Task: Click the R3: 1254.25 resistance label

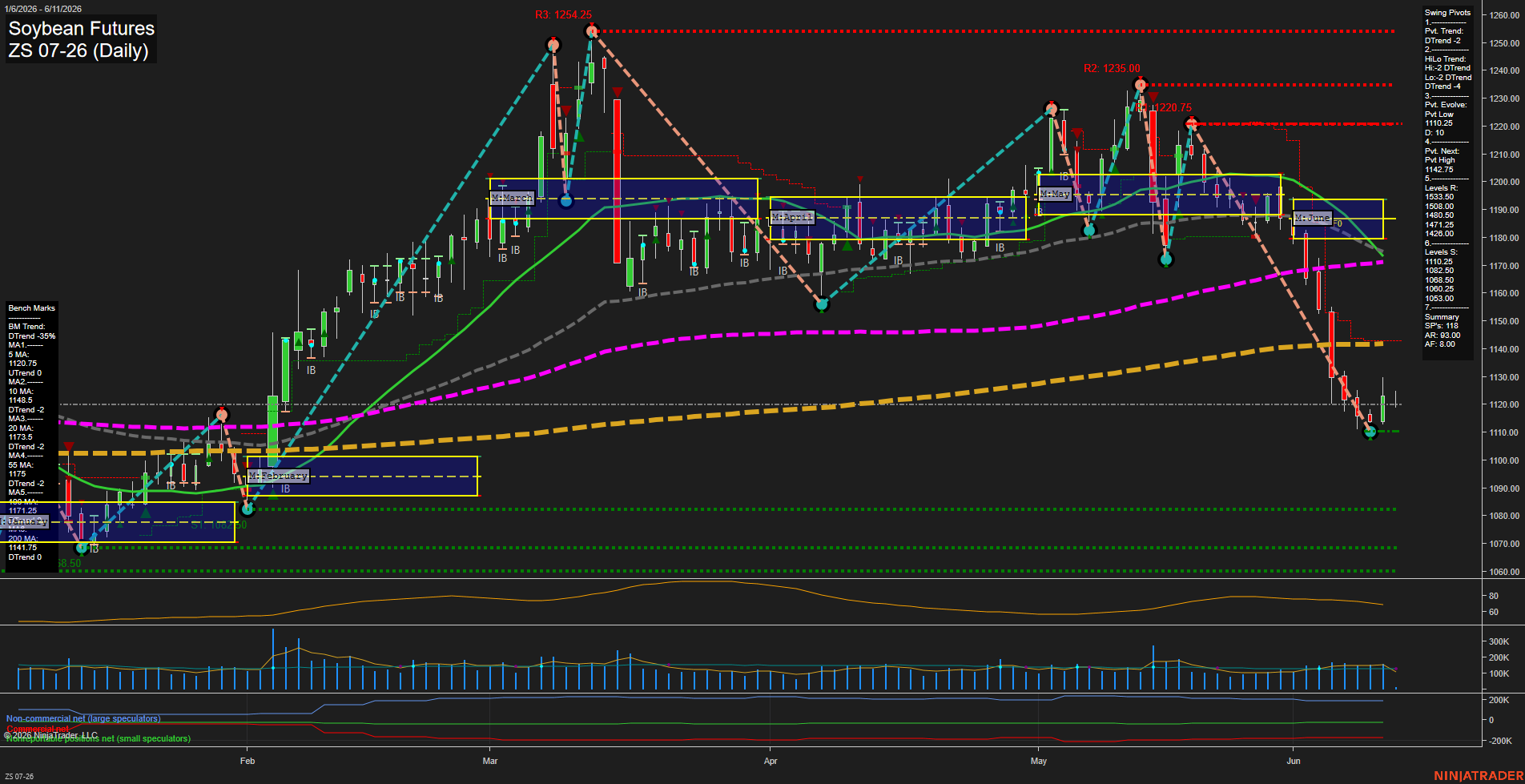Action: [564, 14]
